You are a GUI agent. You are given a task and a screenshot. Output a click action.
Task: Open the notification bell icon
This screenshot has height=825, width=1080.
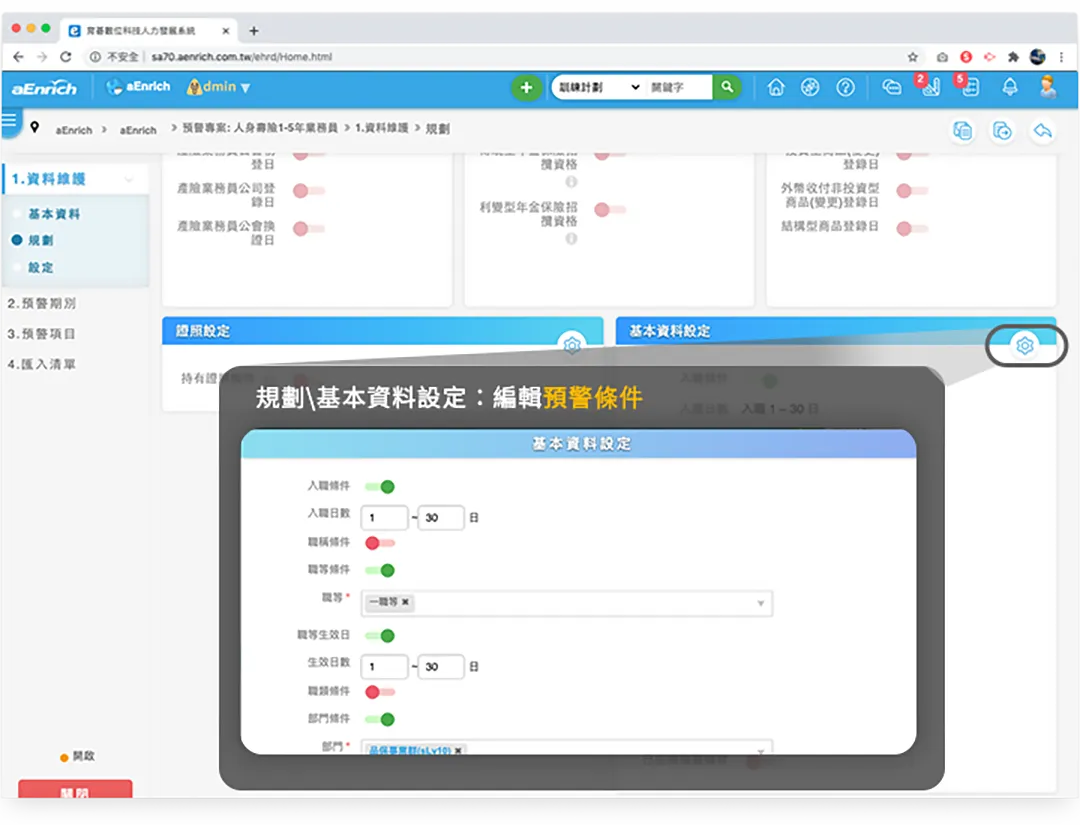1010,88
